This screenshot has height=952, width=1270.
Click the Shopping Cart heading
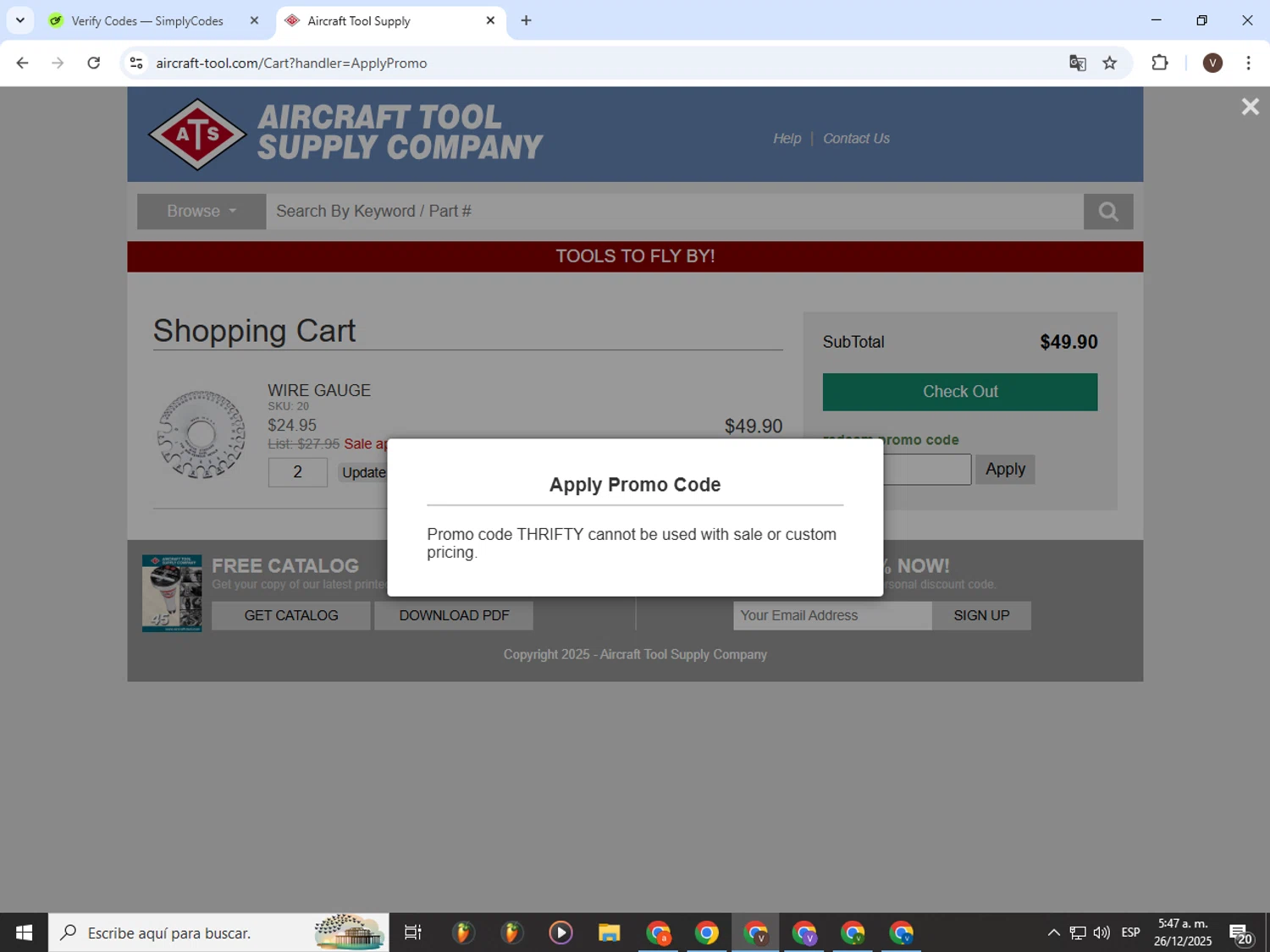(254, 331)
